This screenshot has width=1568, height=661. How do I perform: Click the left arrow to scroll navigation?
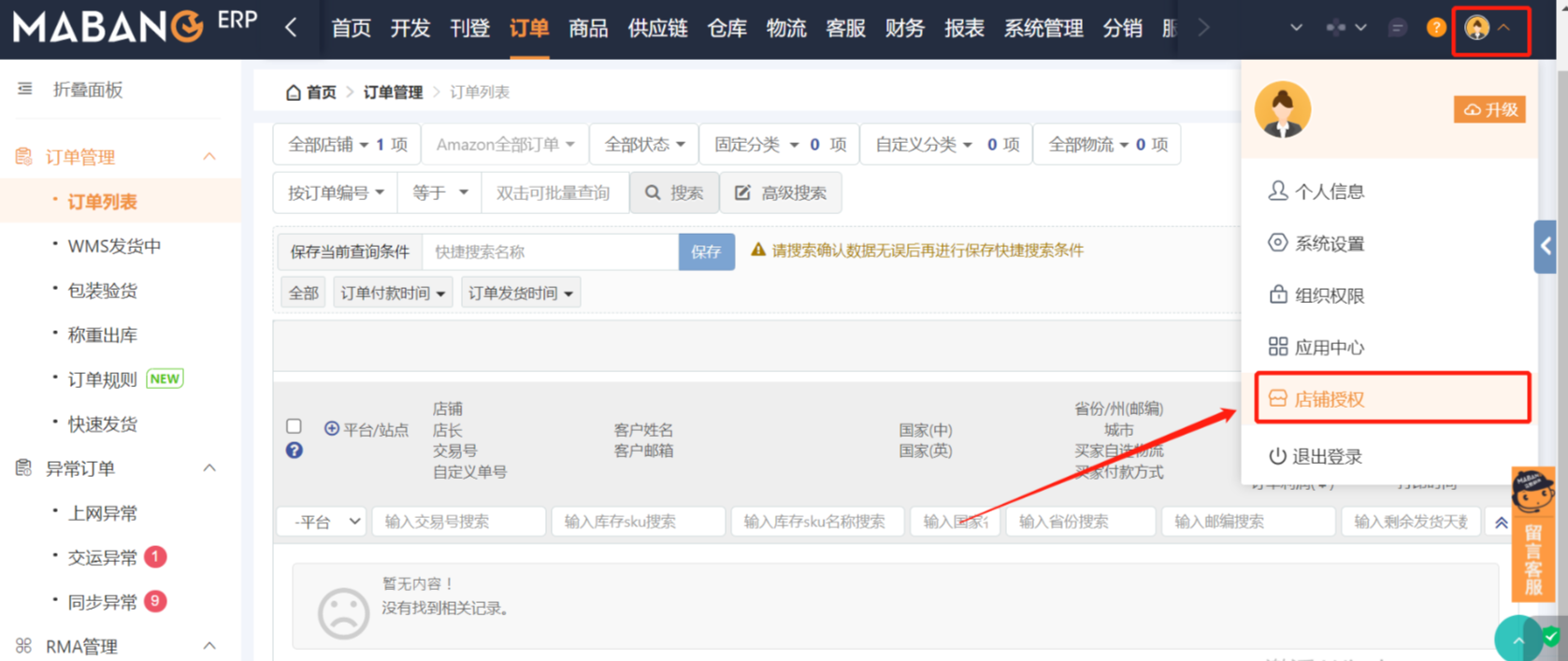(291, 28)
